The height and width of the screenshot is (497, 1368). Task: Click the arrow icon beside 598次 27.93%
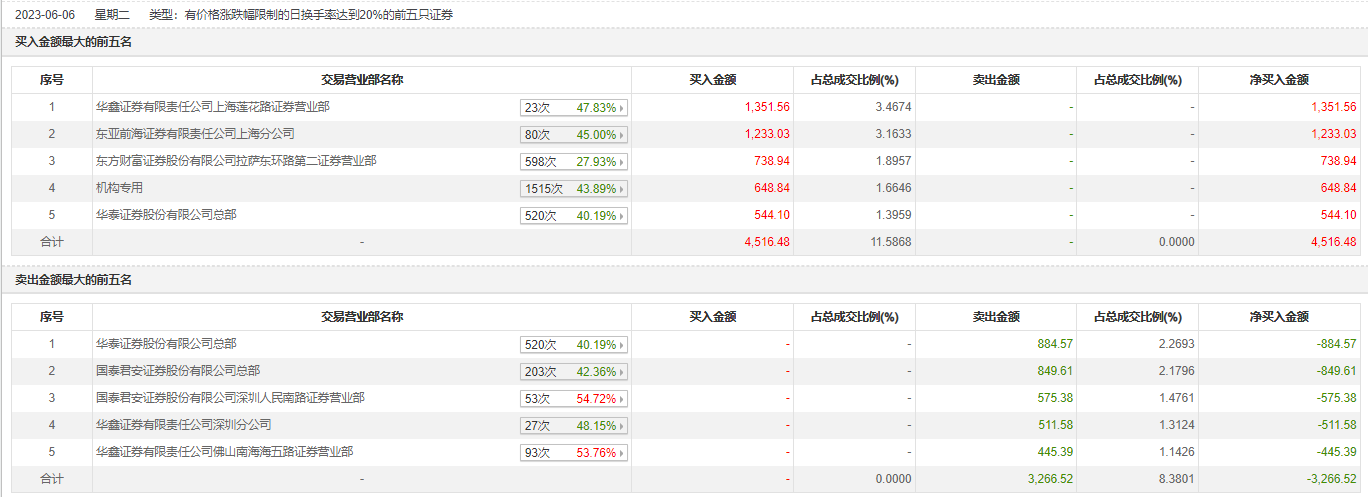click(x=622, y=162)
